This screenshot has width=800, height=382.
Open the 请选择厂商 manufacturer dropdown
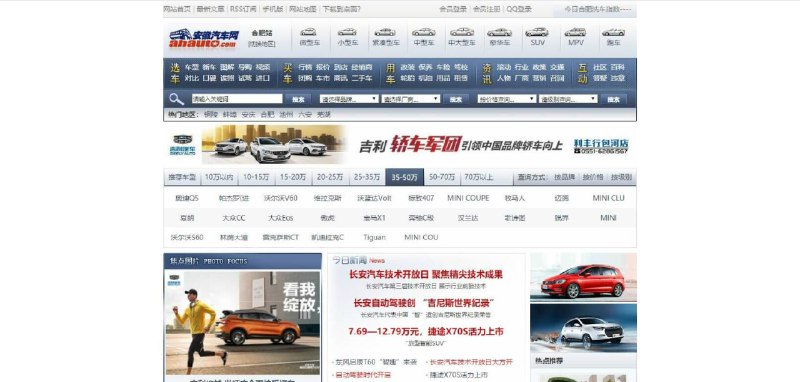pos(411,99)
